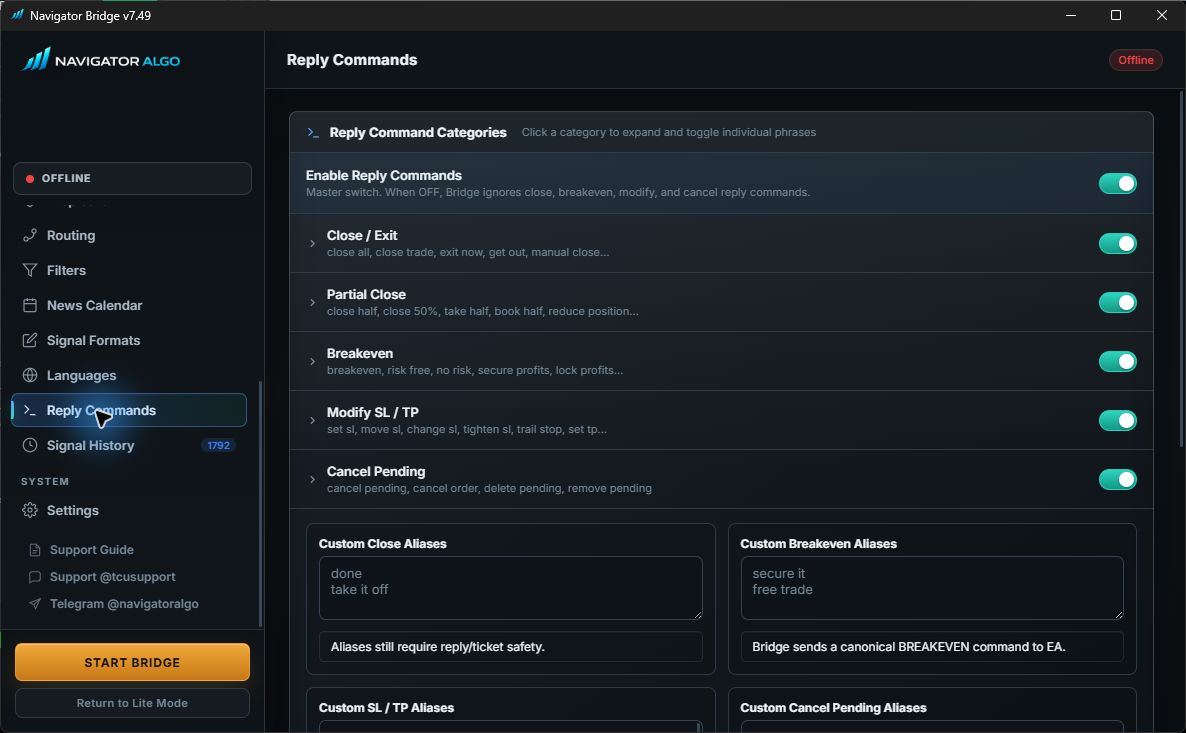Click the SYSTEM section label
The width and height of the screenshot is (1186, 733).
(x=45, y=481)
